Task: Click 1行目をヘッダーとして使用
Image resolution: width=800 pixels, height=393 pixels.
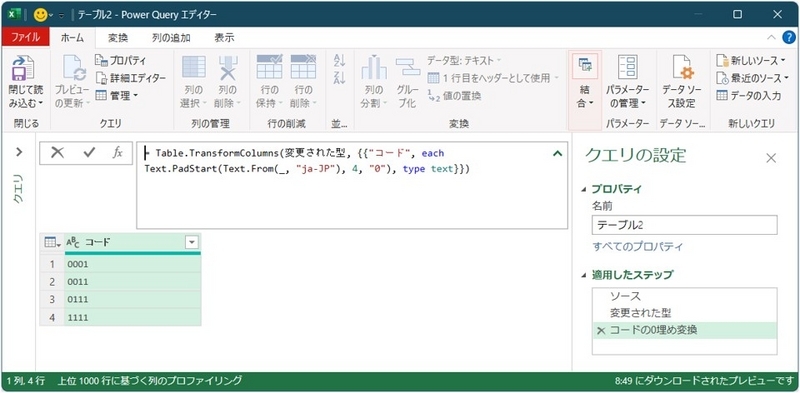Action: click(x=493, y=78)
